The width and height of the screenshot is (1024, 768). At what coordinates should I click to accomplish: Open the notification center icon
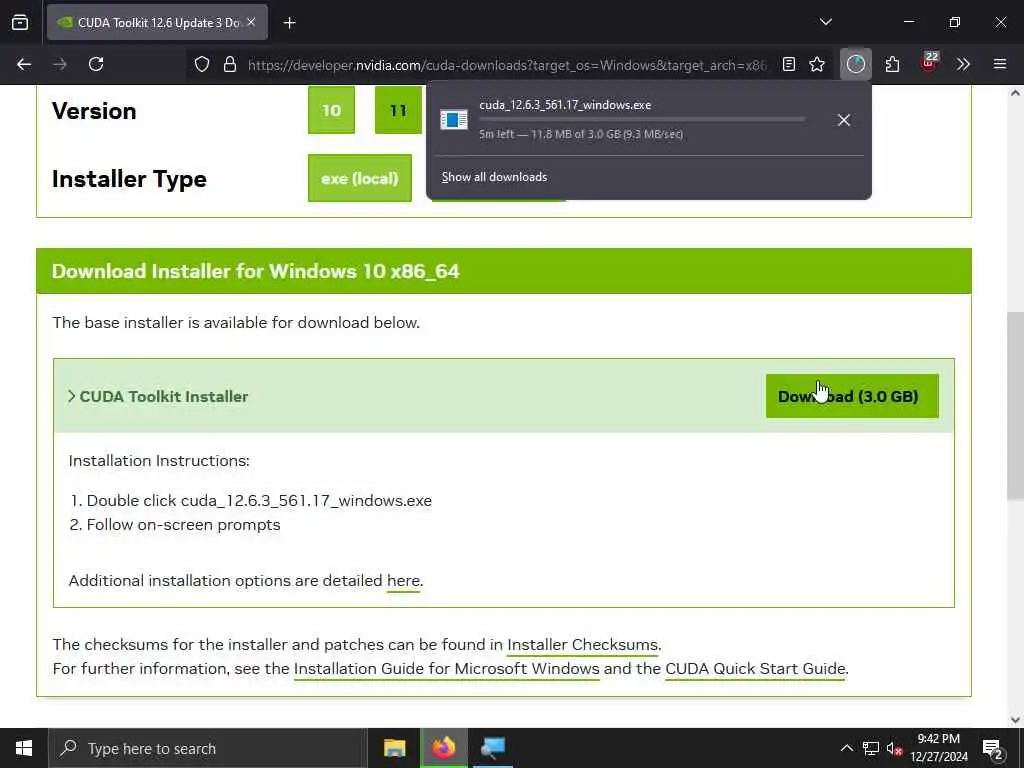click(x=993, y=748)
